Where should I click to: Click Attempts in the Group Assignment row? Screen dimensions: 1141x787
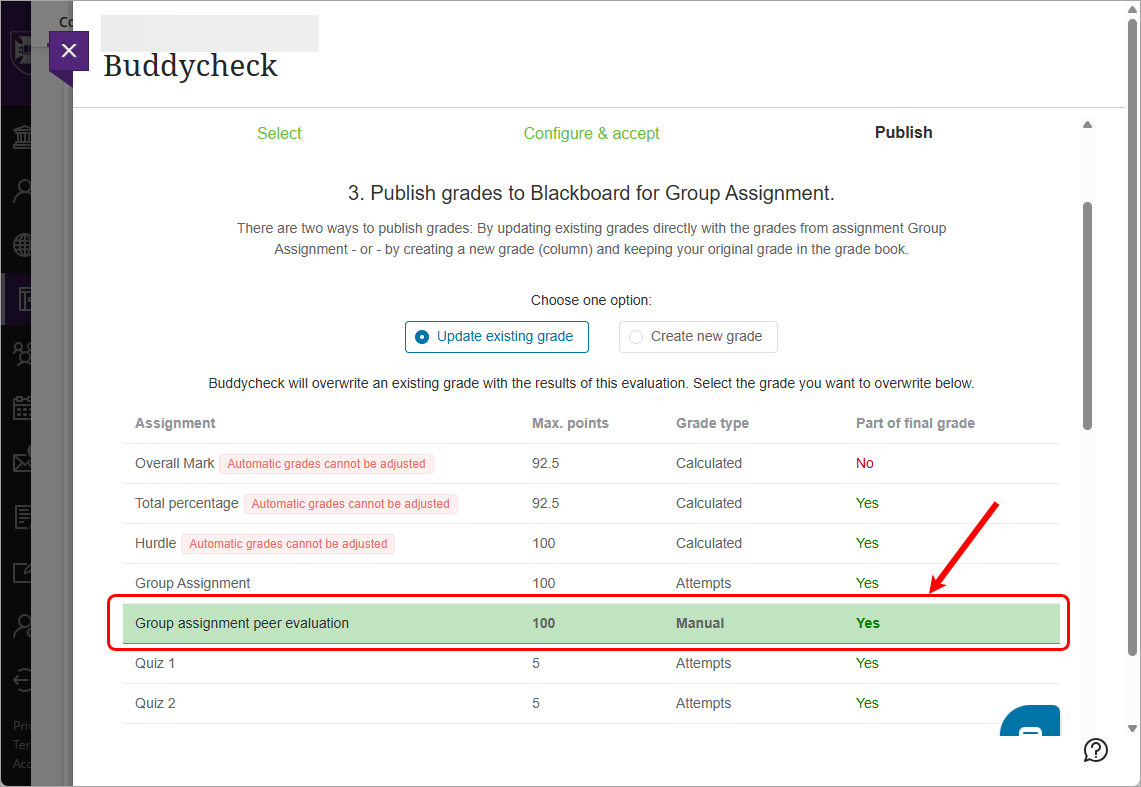703,583
